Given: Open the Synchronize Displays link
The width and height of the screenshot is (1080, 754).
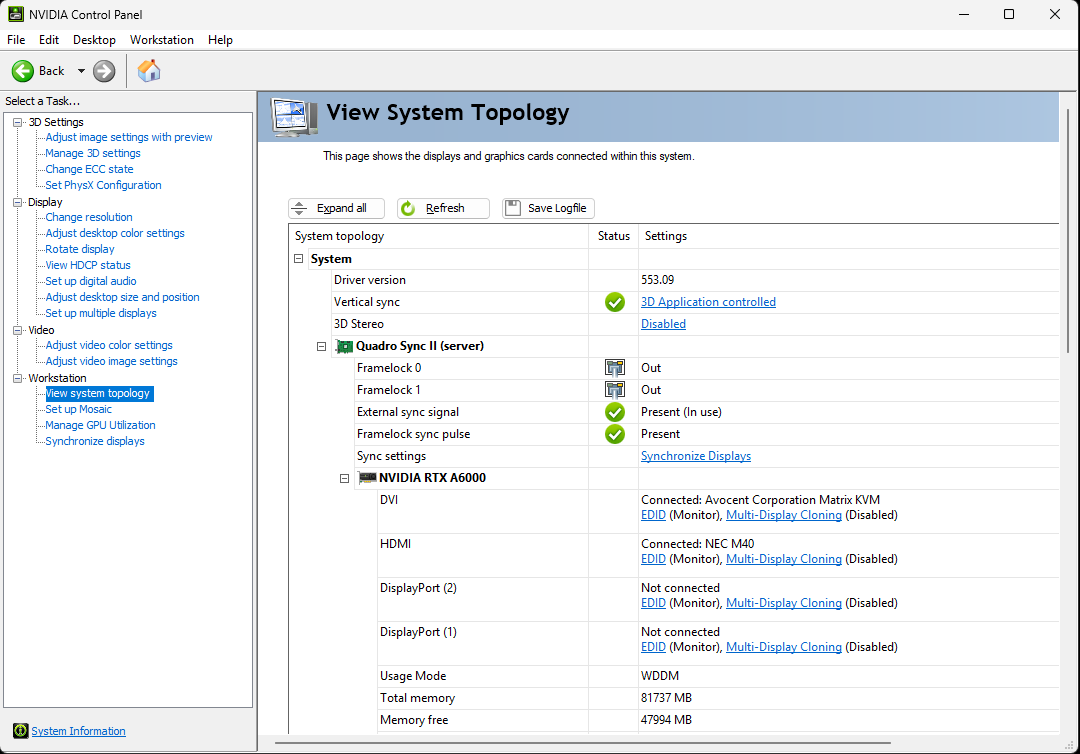Looking at the screenshot, I should click(x=696, y=456).
